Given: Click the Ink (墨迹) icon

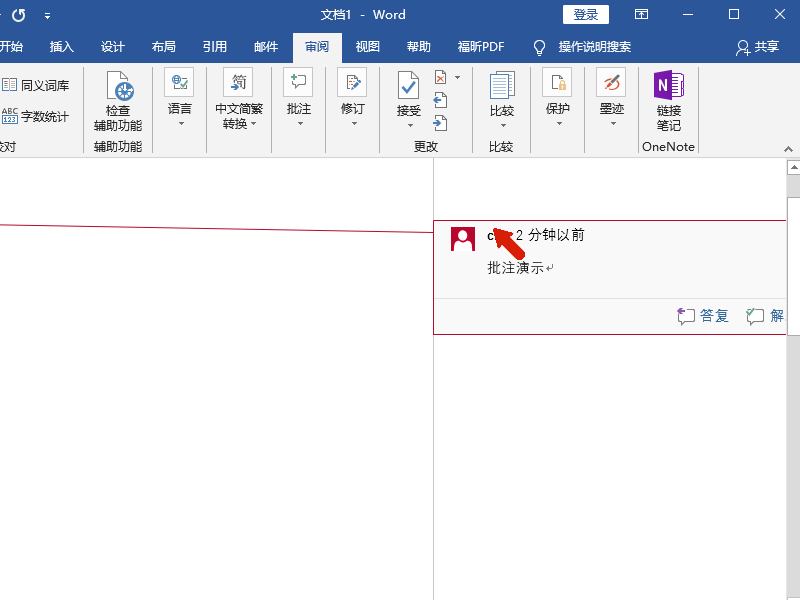Looking at the screenshot, I should 611,82.
